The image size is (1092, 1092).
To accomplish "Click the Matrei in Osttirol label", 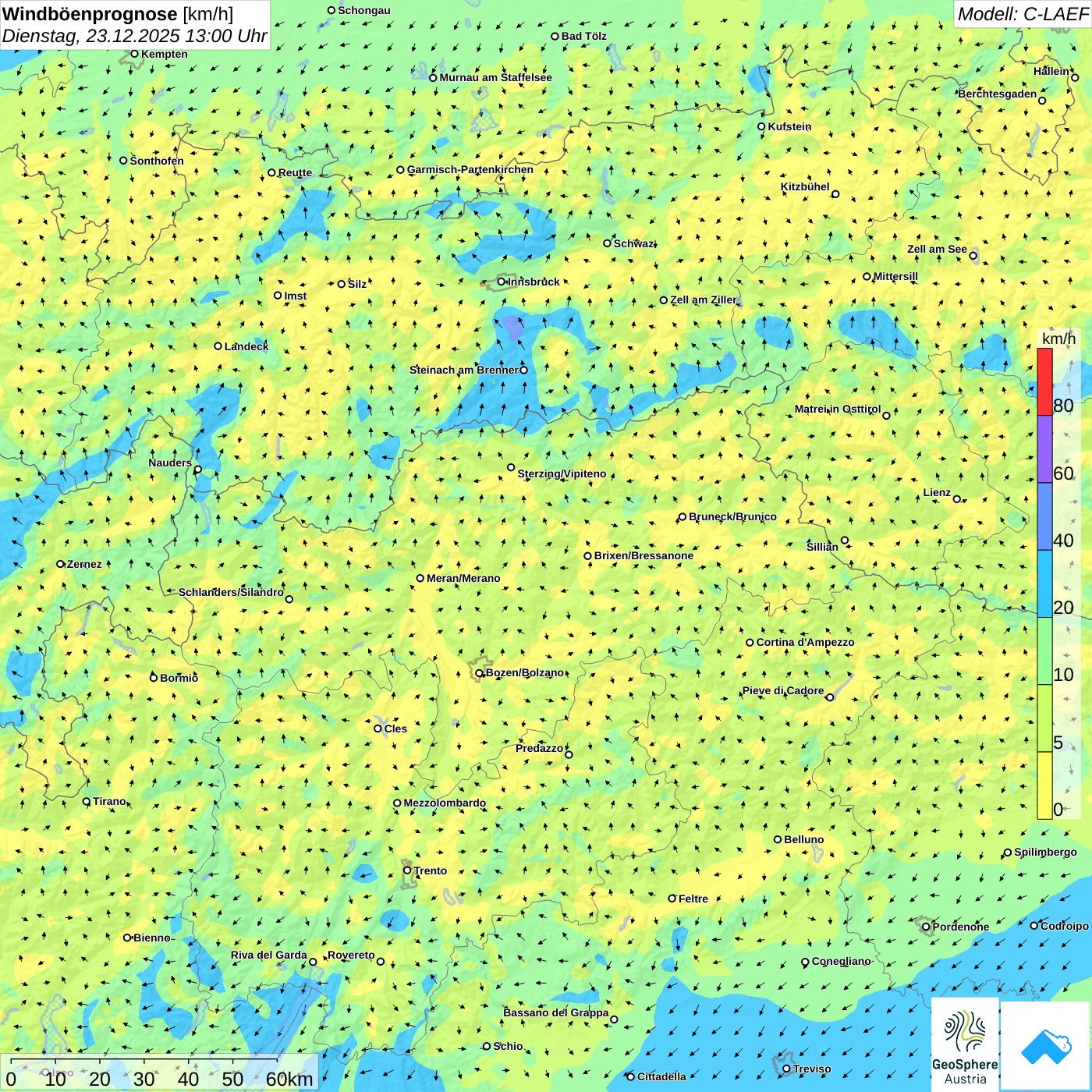I will [838, 409].
